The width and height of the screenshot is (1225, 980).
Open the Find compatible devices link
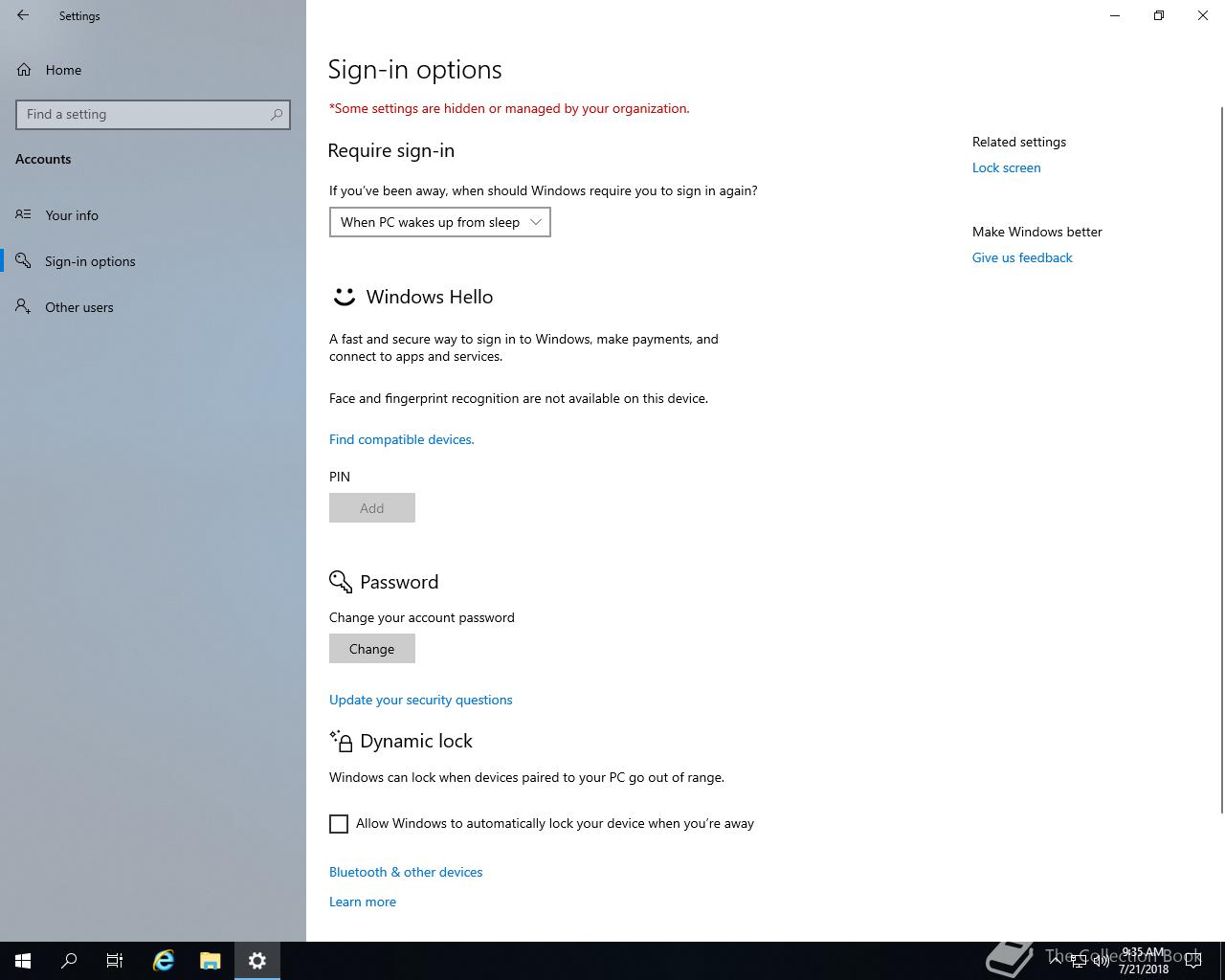point(402,439)
